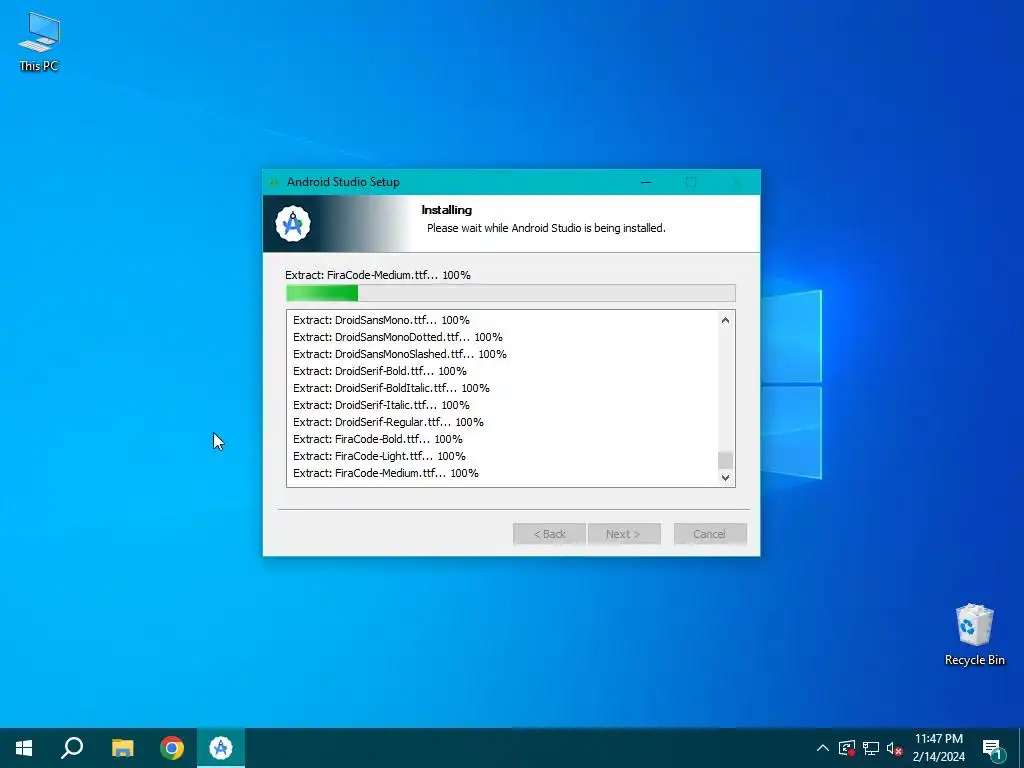Screen dimensions: 1024x768
Task: Click status text above the progress bar
Action: pyautogui.click(x=377, y=275)
